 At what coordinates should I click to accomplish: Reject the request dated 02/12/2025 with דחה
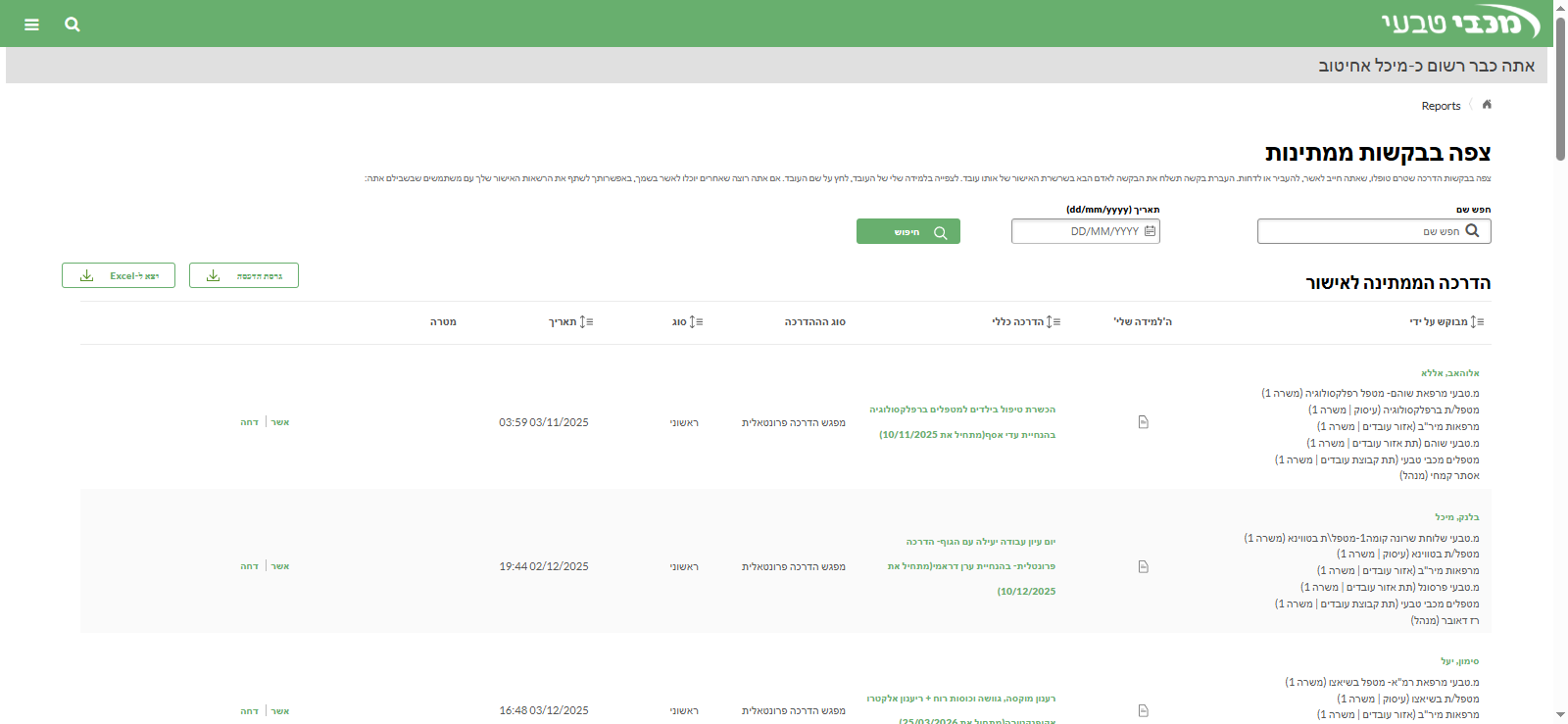point(250,566)
